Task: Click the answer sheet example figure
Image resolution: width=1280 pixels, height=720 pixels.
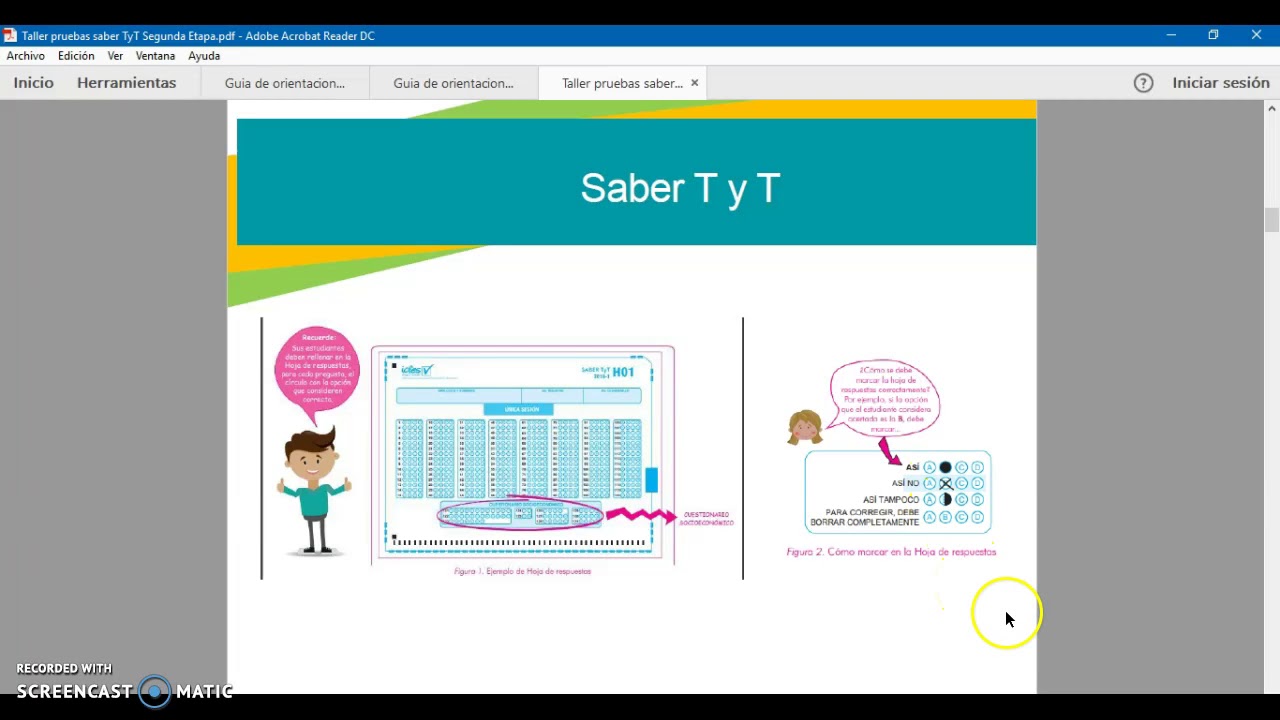Action: [523, 455]
